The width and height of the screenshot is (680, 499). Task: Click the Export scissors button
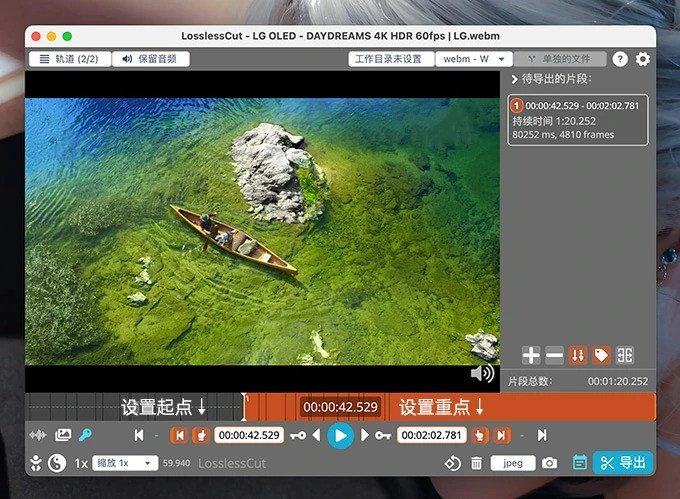coord(623,463)
